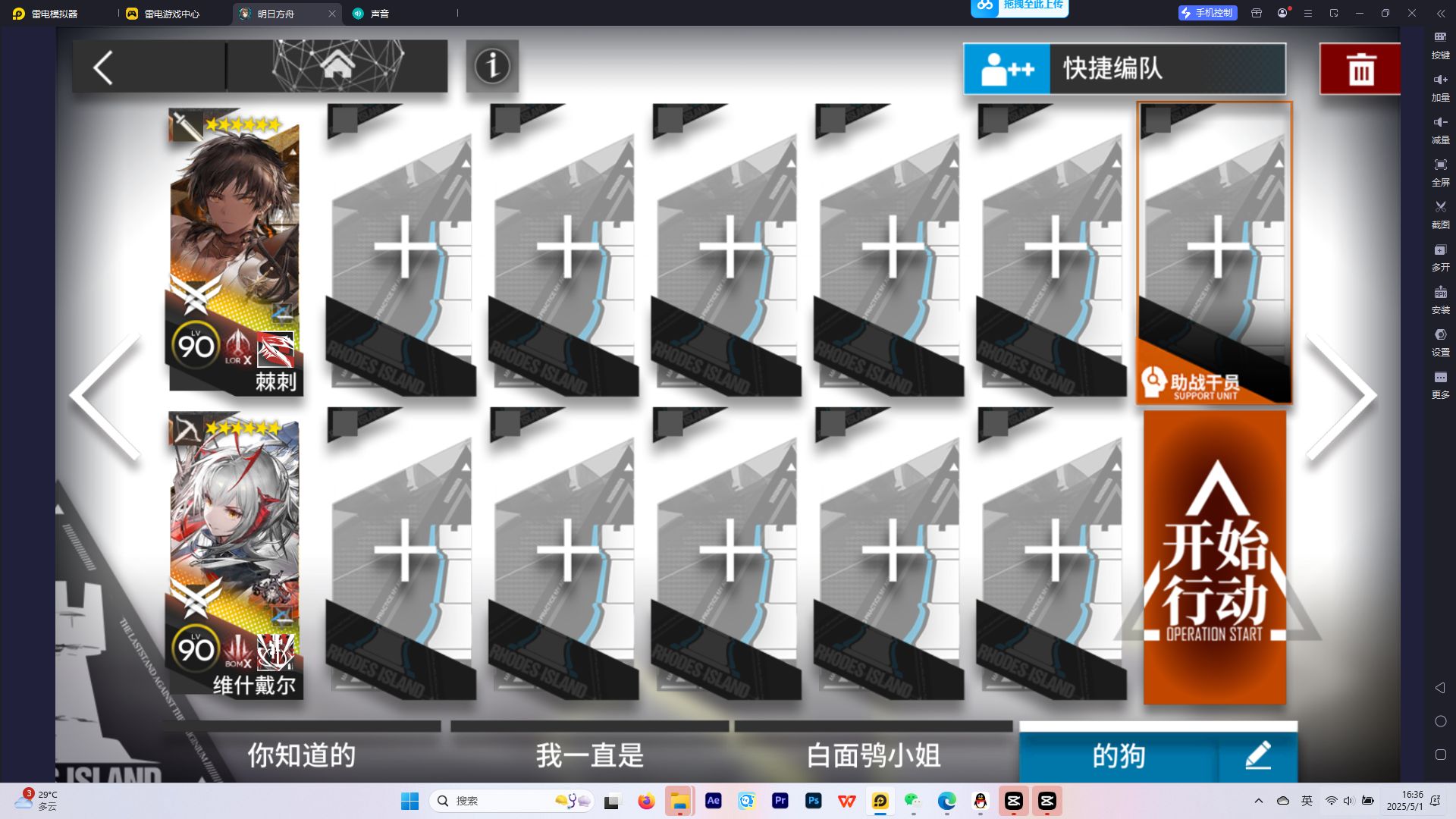Viewport: 1456px width, 819px height.
Task: Open the Windows Start menu
Action: [x=409, y=801]
